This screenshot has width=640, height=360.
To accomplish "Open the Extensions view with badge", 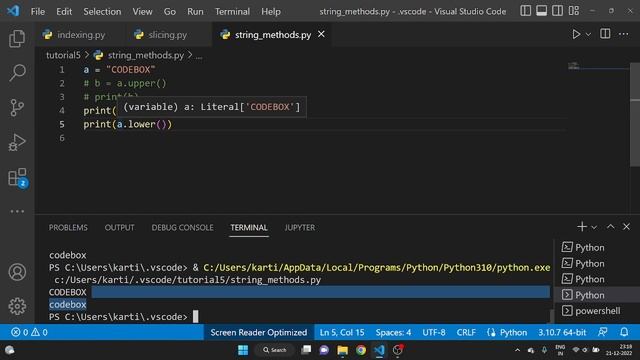I will 17,178.
